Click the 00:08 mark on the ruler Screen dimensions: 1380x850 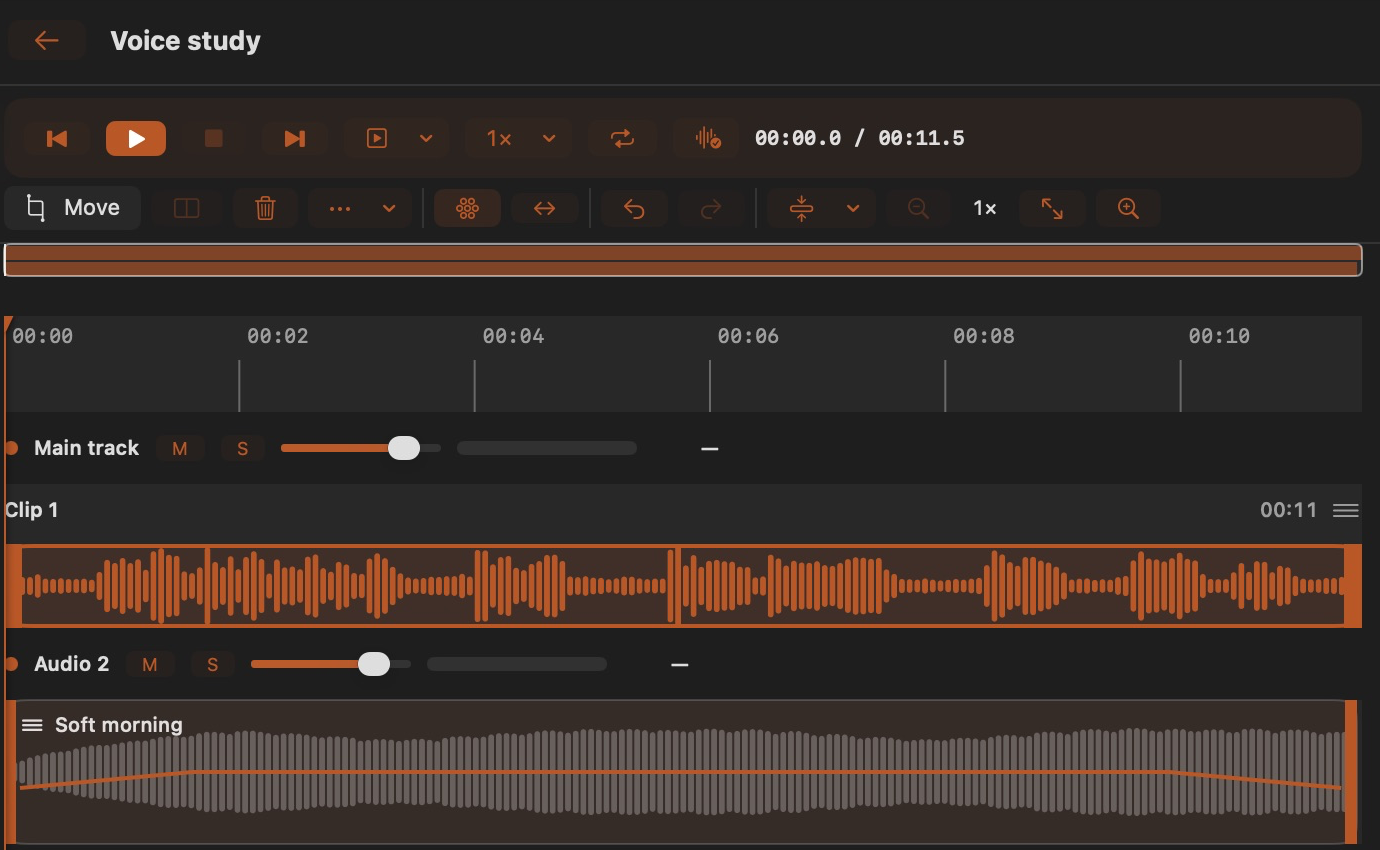coord(984,336)
